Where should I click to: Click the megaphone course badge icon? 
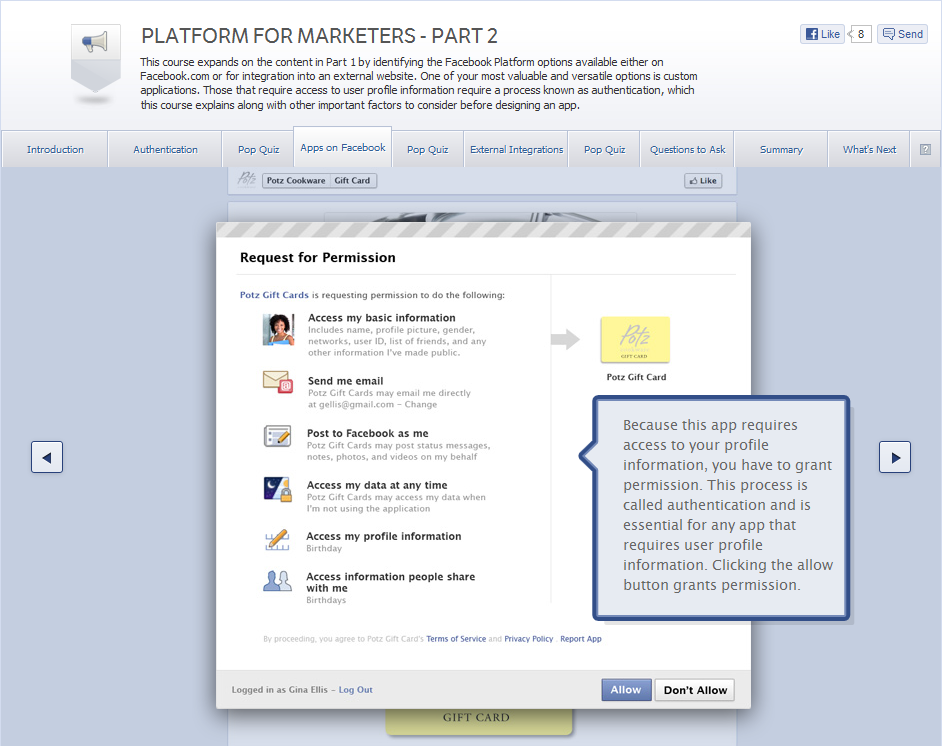click(96, 58)
